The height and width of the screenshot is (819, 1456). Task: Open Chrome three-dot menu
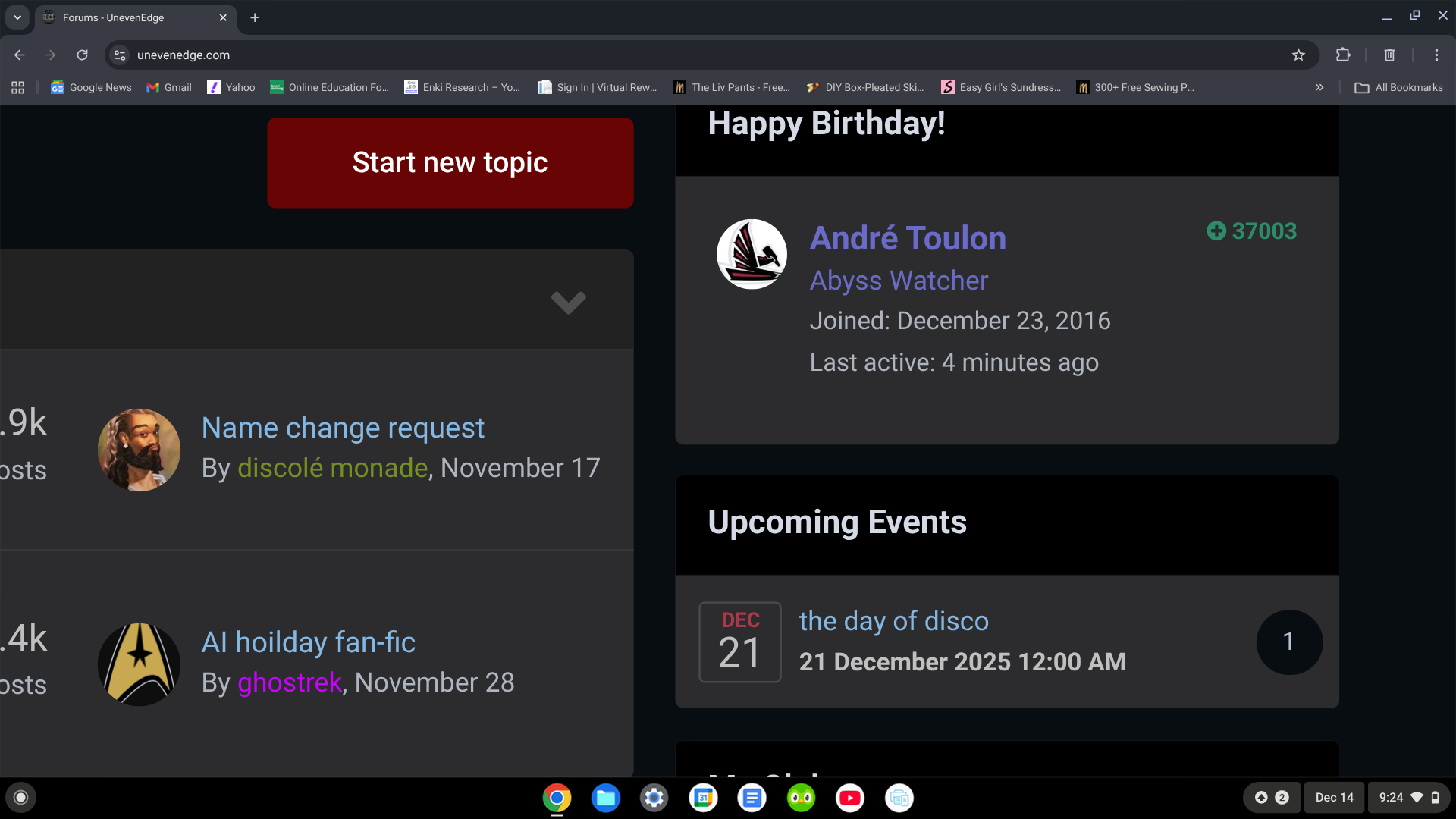point(1436,55)
